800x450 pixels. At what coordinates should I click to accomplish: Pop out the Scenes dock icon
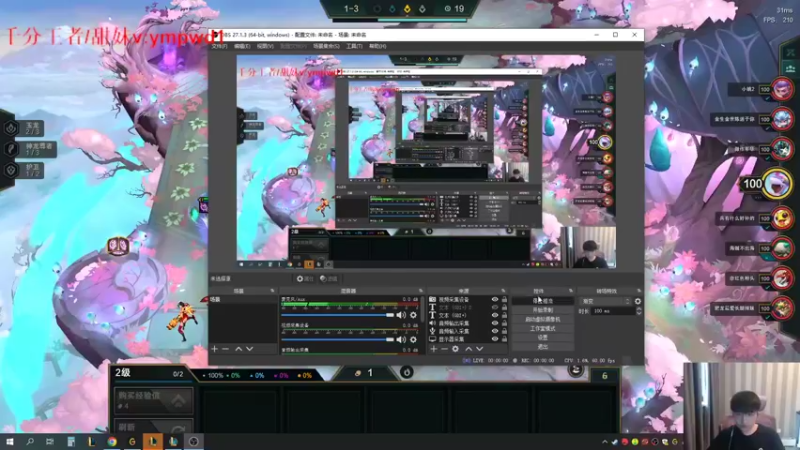coord(272,291)
